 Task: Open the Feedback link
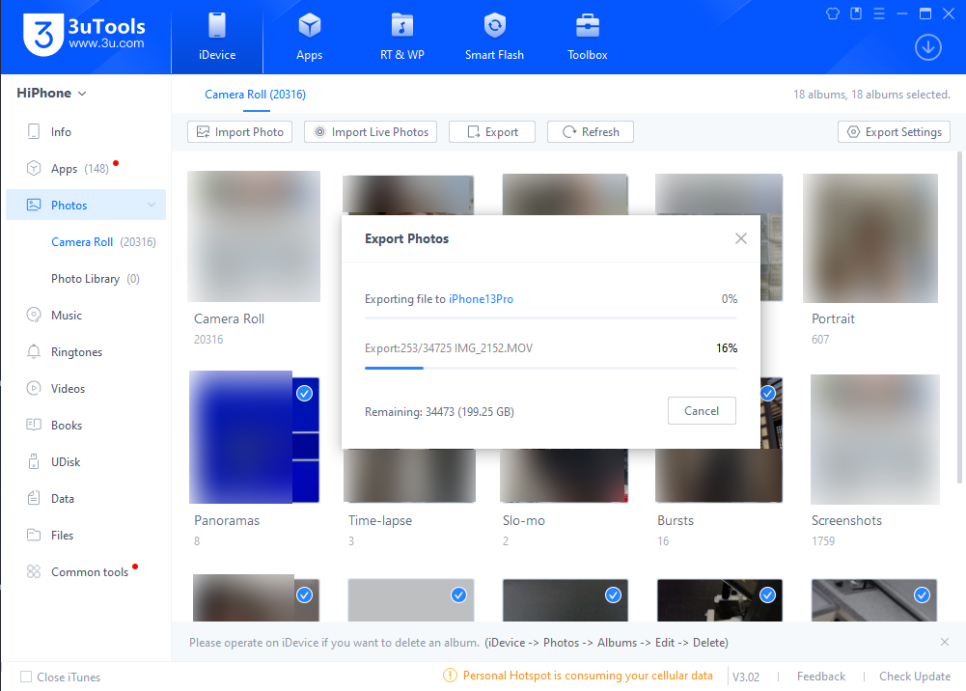[x=821, y=676]
